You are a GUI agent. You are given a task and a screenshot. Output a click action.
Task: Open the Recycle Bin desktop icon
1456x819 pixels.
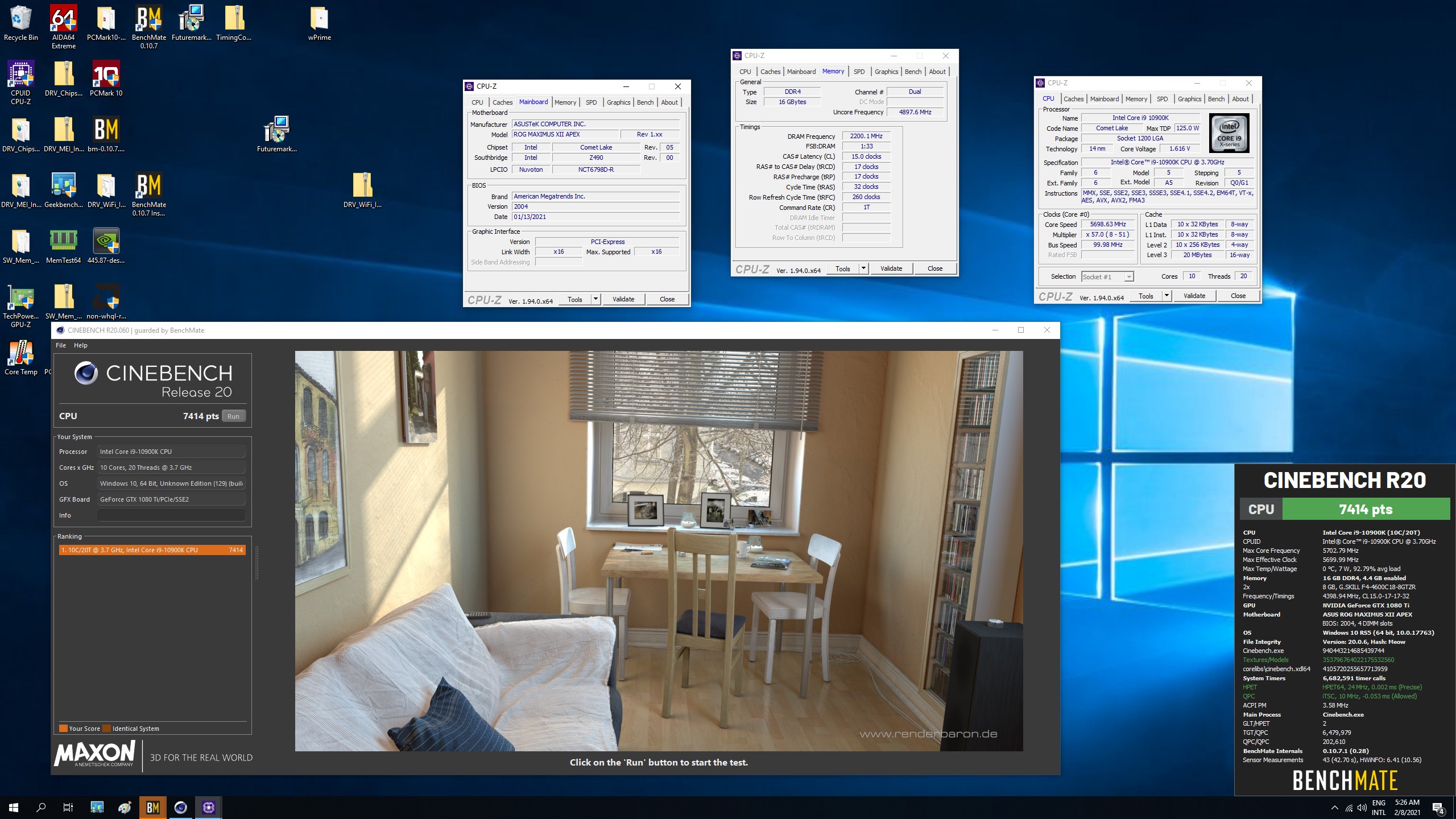21,24
